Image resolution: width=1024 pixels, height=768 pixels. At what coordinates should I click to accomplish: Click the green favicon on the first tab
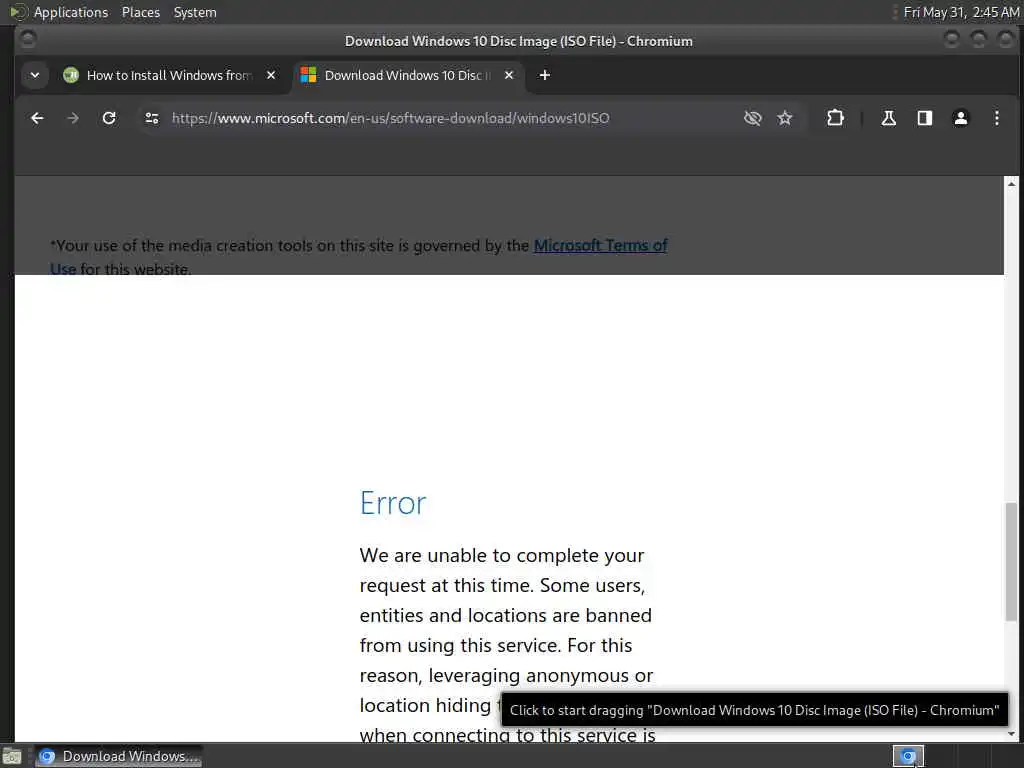click(71, 75)
